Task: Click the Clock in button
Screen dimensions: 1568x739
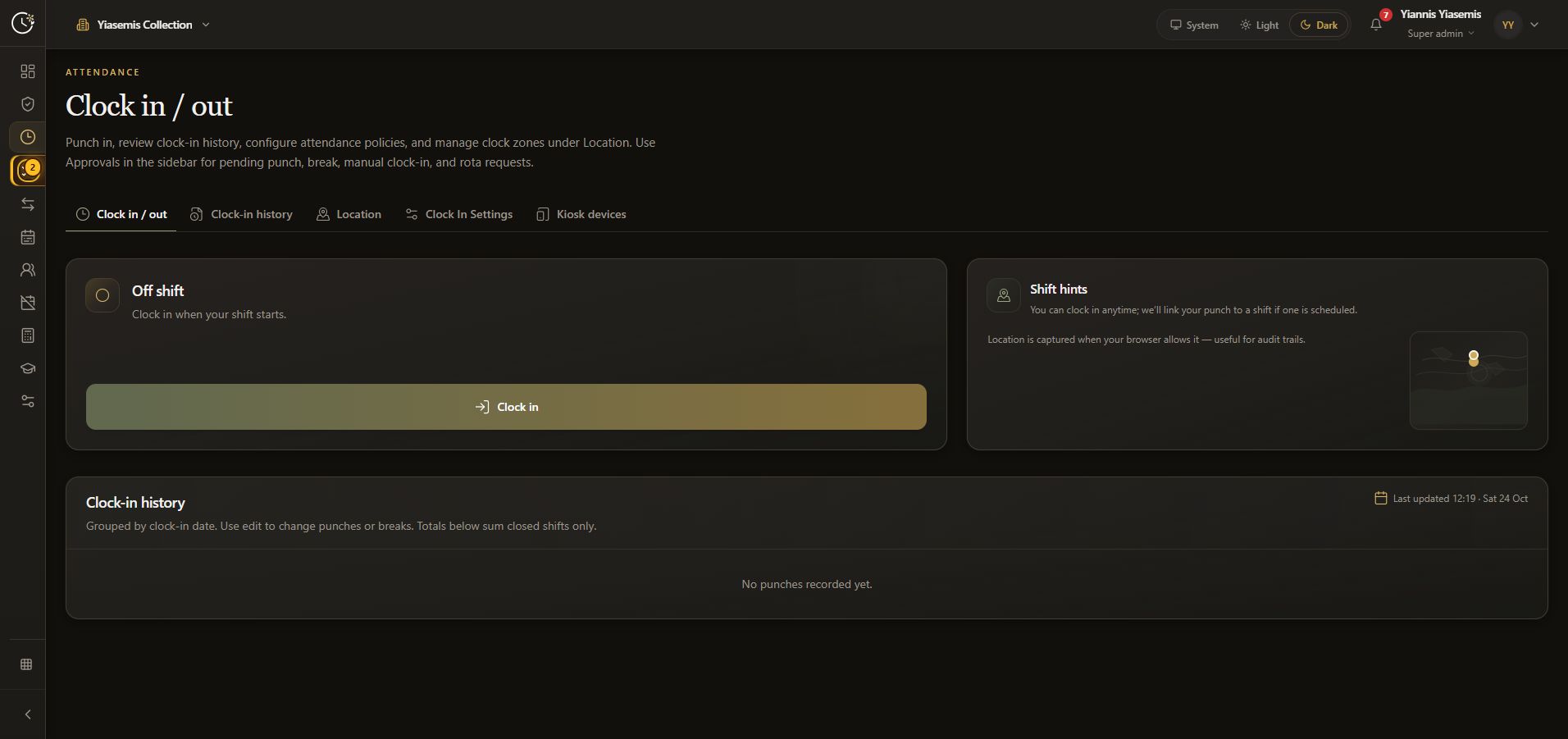Action: 506,407
